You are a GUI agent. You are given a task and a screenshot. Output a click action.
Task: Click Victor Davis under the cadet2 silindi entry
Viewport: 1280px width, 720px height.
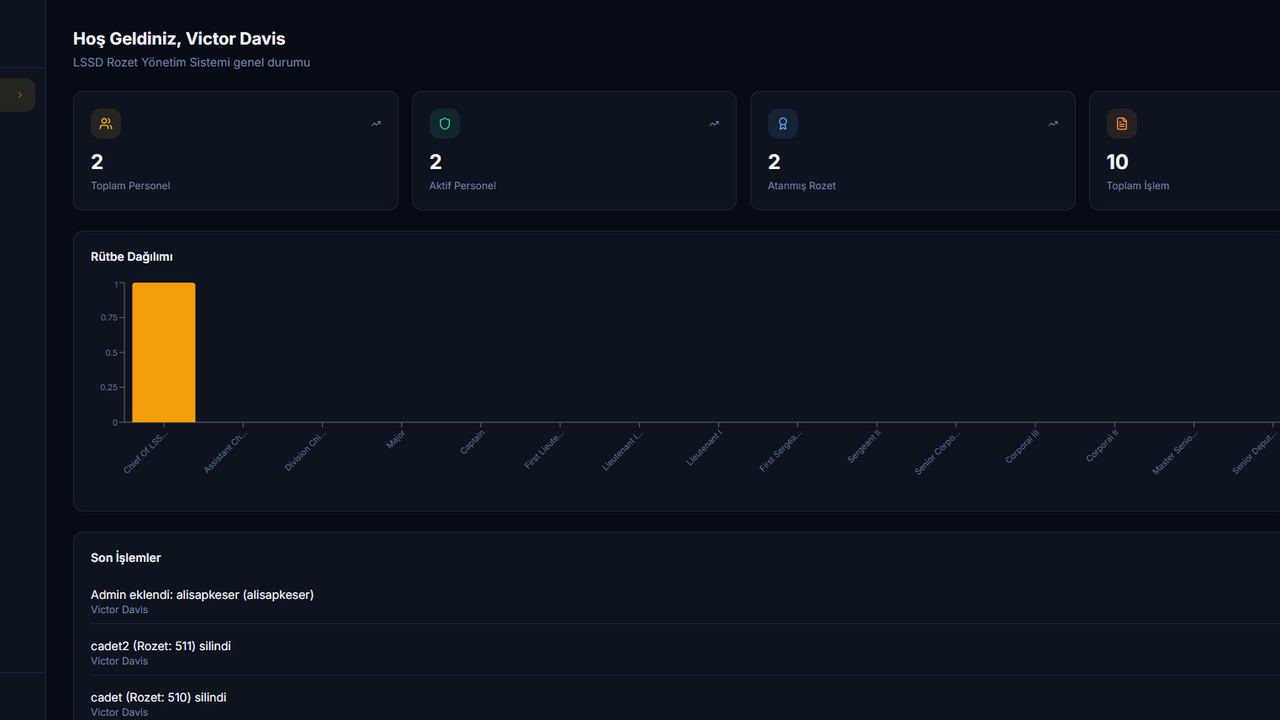(119, 661)
